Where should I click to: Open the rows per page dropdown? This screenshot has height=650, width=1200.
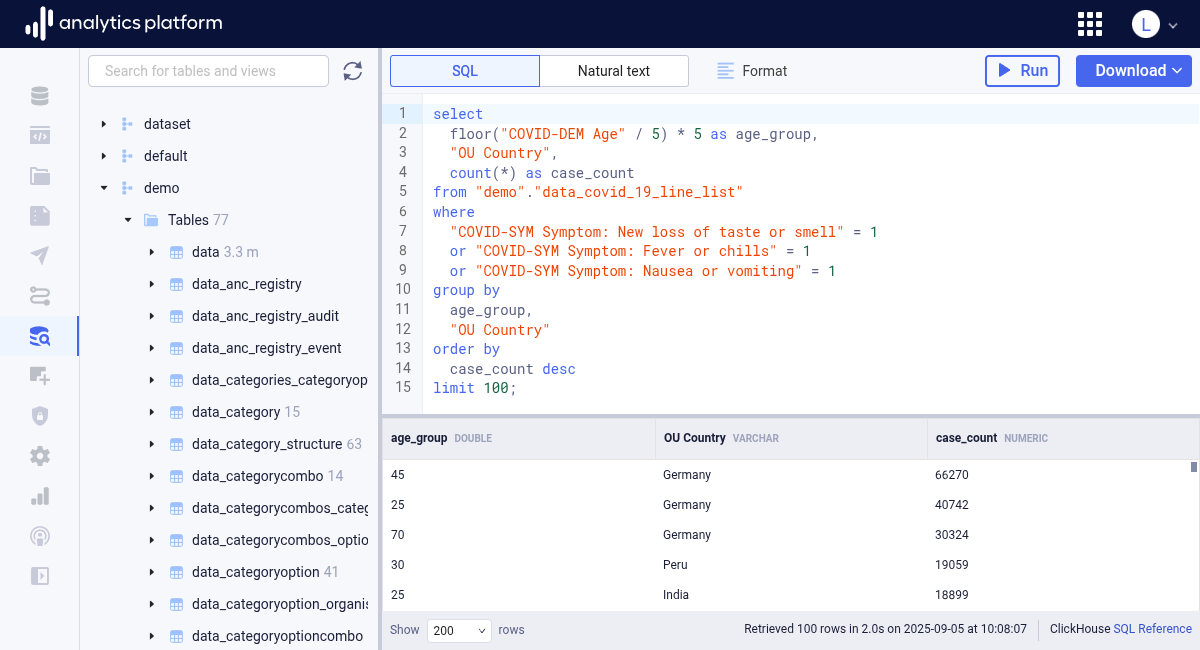[x=459, y=630]
